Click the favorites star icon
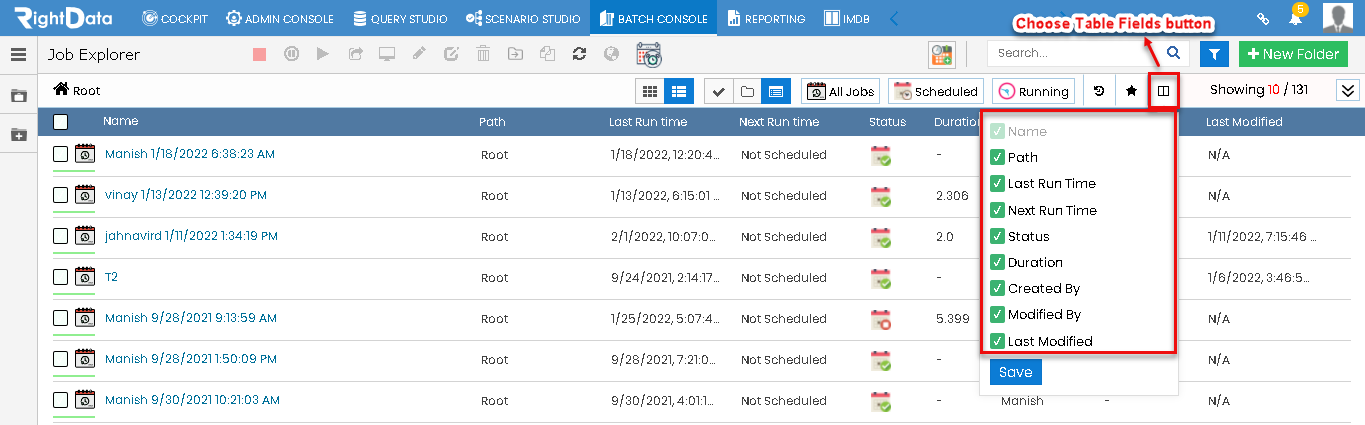The height and width of the screenshot is (425, 1365). point(1131,91)
